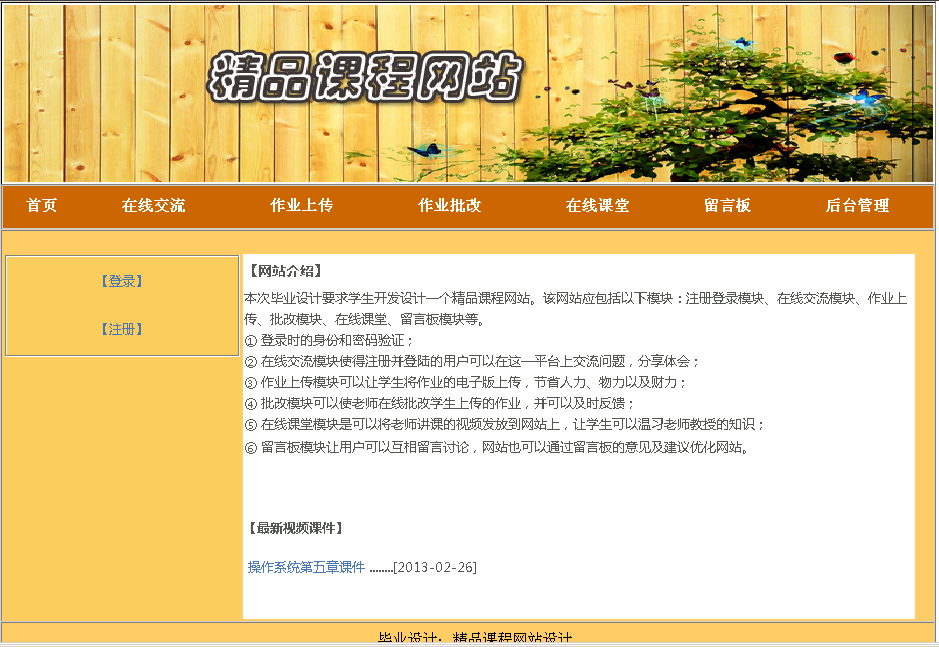Open the 【注册】 registration link

[121, 328]
